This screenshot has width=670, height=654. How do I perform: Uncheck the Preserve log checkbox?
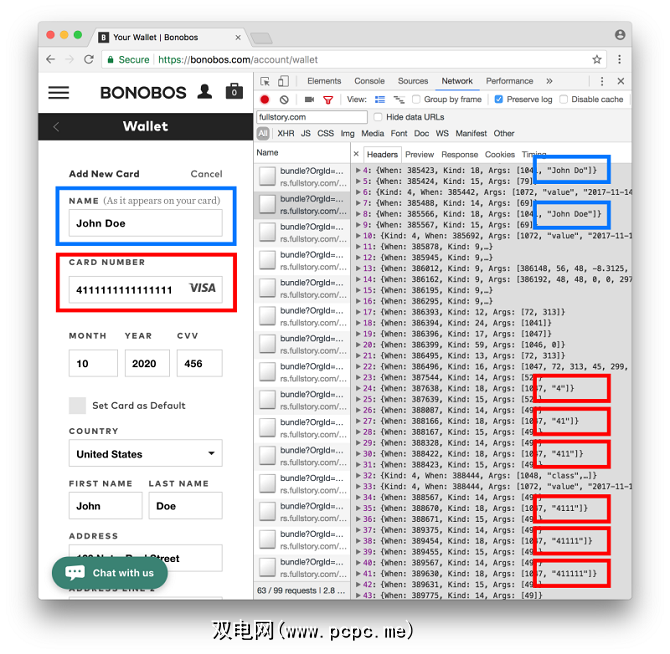pos(499,100)
